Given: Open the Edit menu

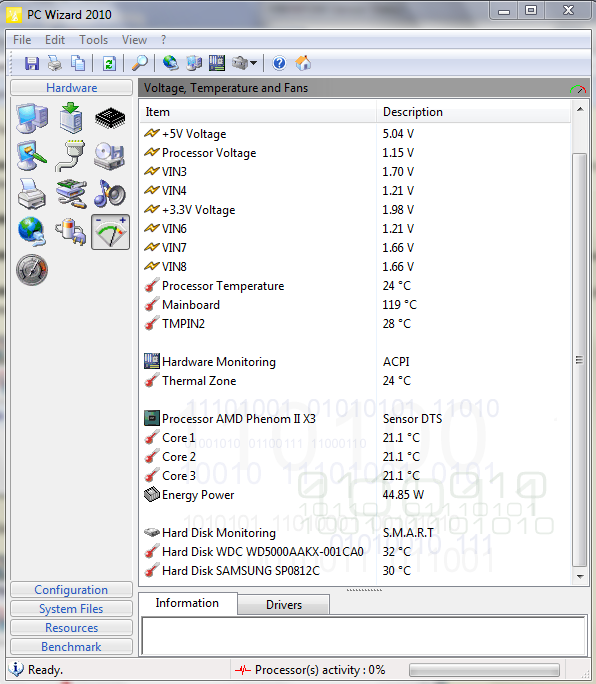Looking at the screenshot, I should (x=55, y=40).
